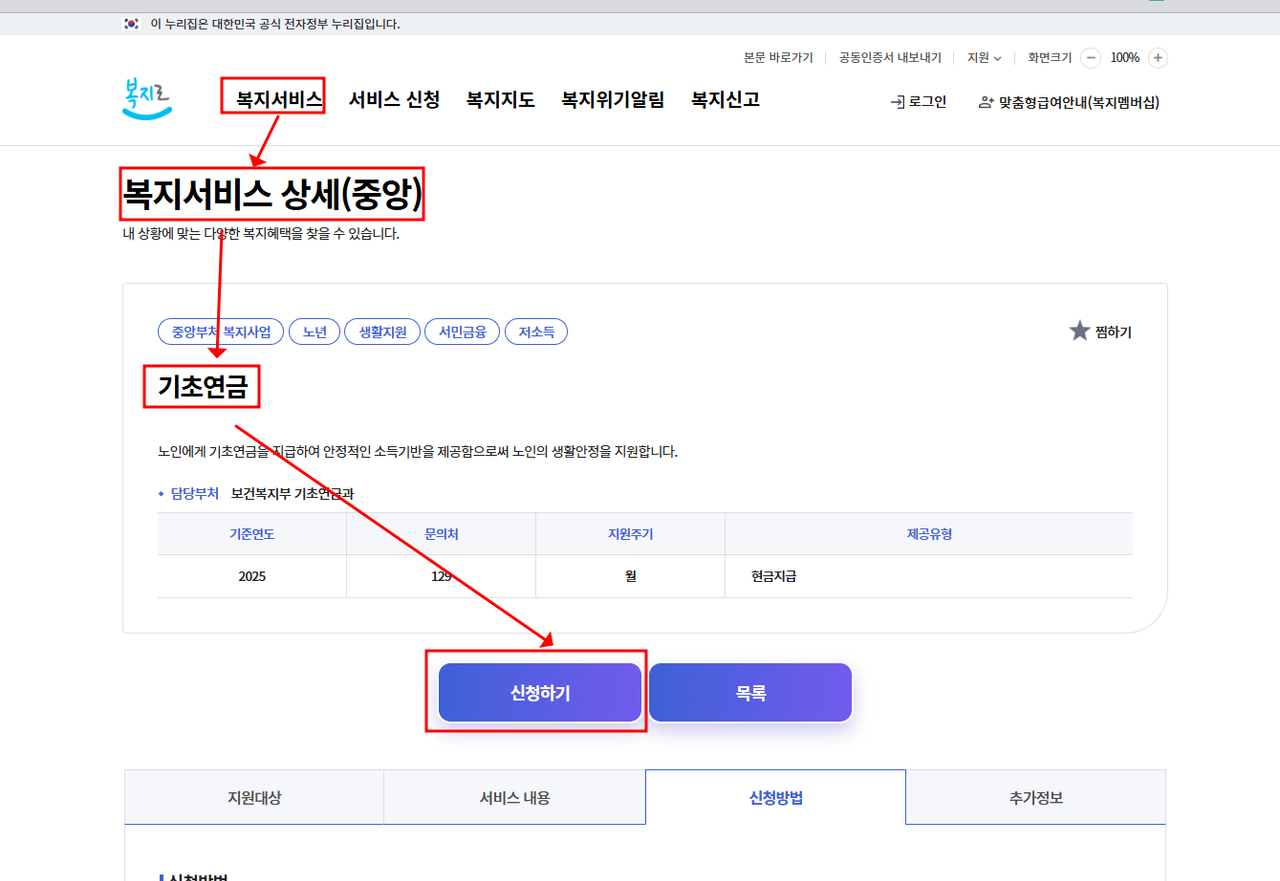This screenshot has height=881, width=1280.
Task: Open the 복지신고 menu
Action: tap(725, 100)
